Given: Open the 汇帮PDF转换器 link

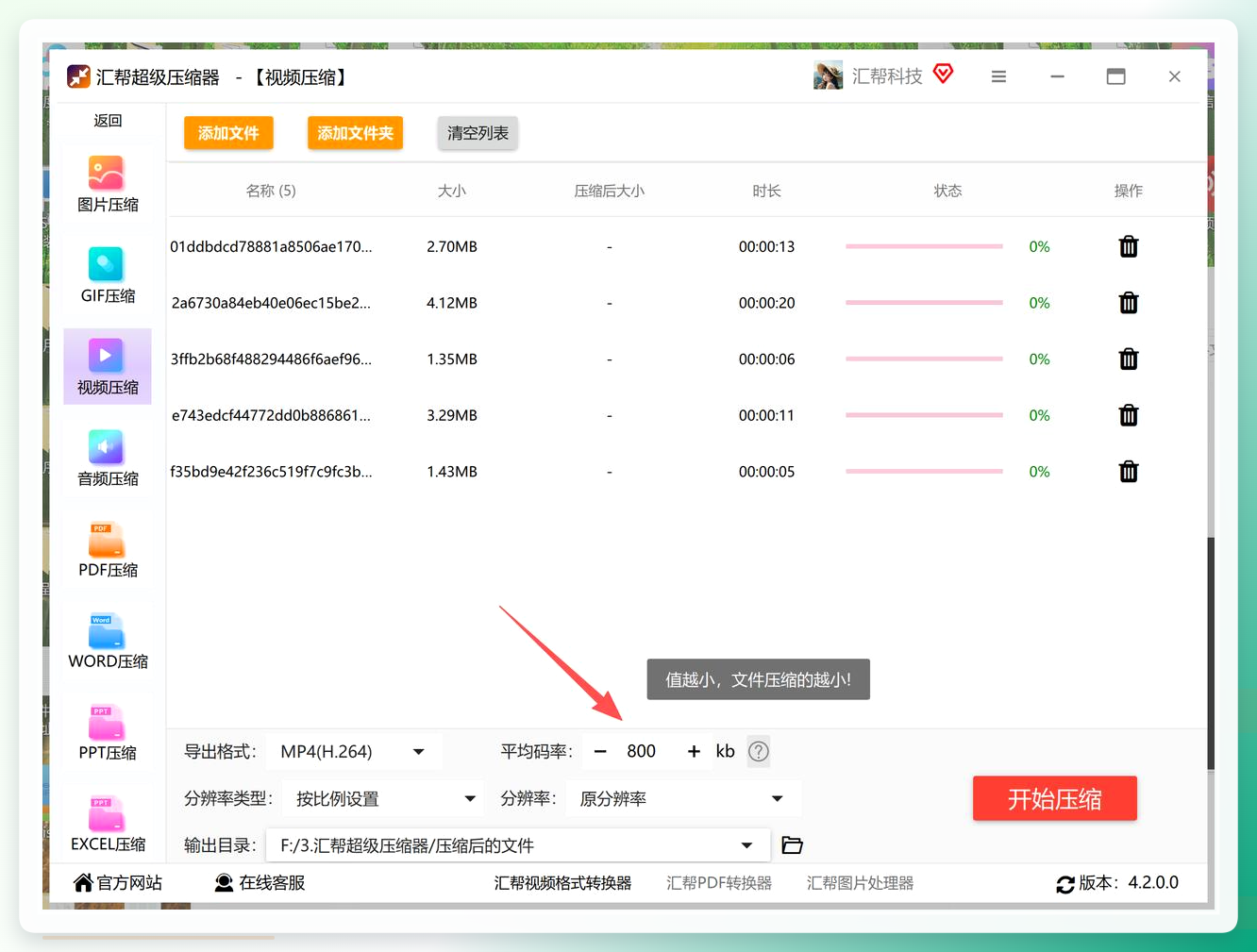Looking at the screenshot, I should tap(719, 883).
